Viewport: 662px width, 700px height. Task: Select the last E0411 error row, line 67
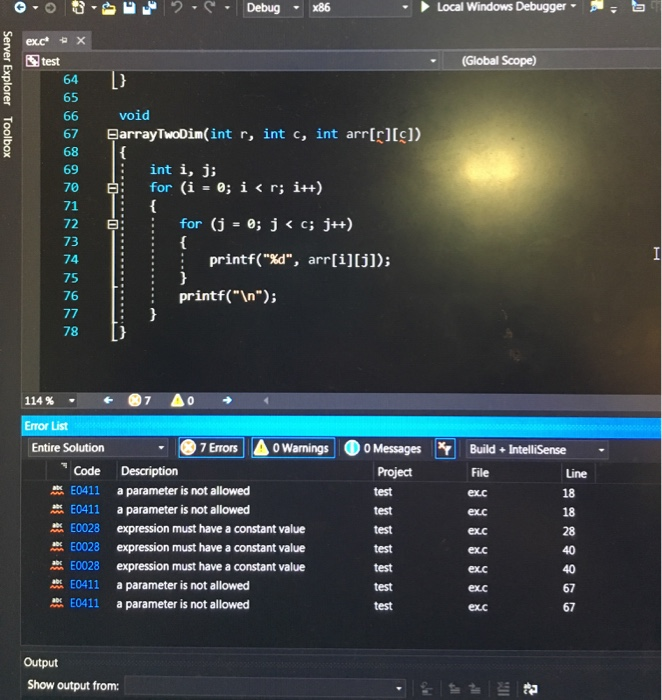click(312, 605)
